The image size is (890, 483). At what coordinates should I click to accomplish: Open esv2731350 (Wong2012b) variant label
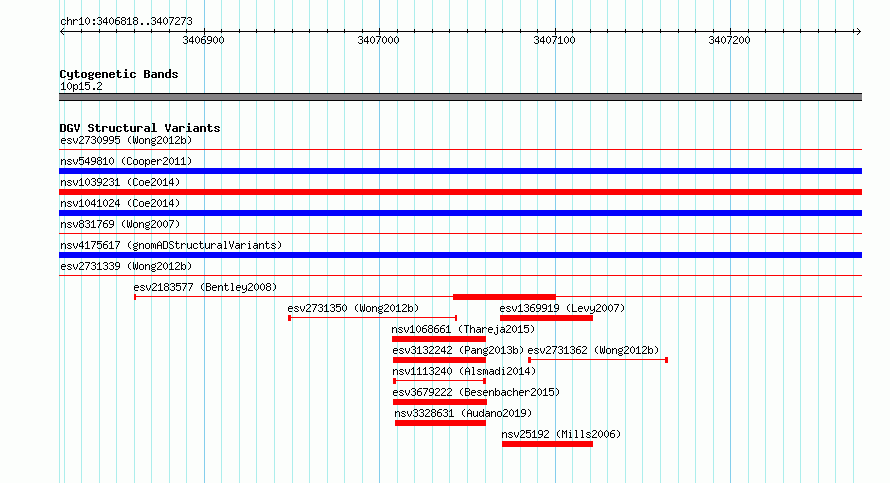pos(353,308)
